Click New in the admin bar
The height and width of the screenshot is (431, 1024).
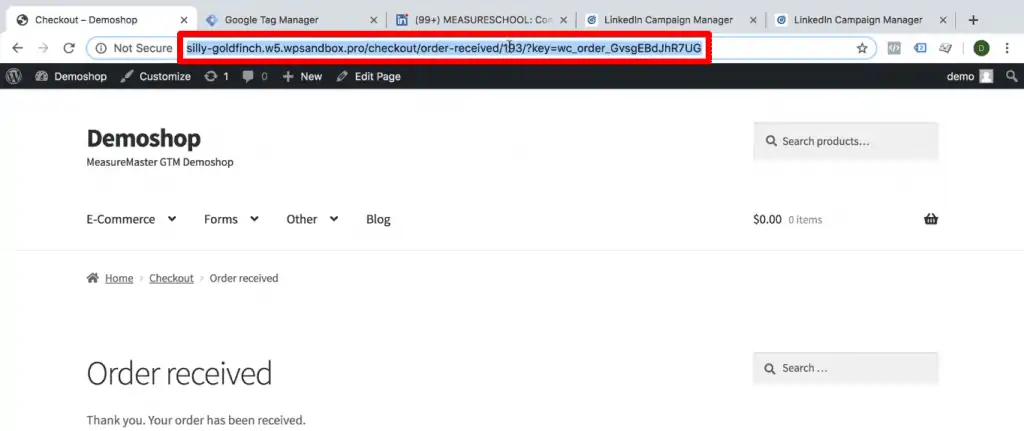tap(302, 76)
